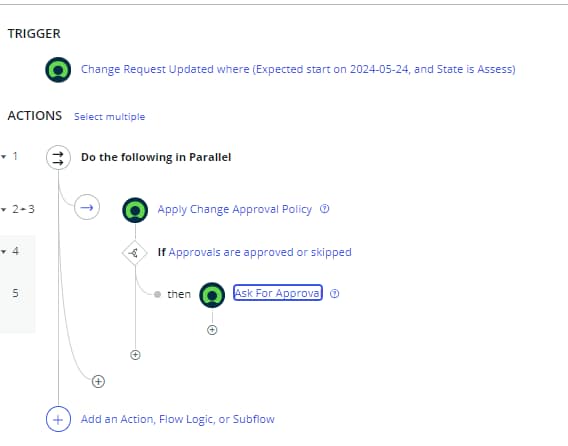Show help for Apply Change Approval Policy
Viewport: 568px width, 446px height.
[x=325, y=209]
